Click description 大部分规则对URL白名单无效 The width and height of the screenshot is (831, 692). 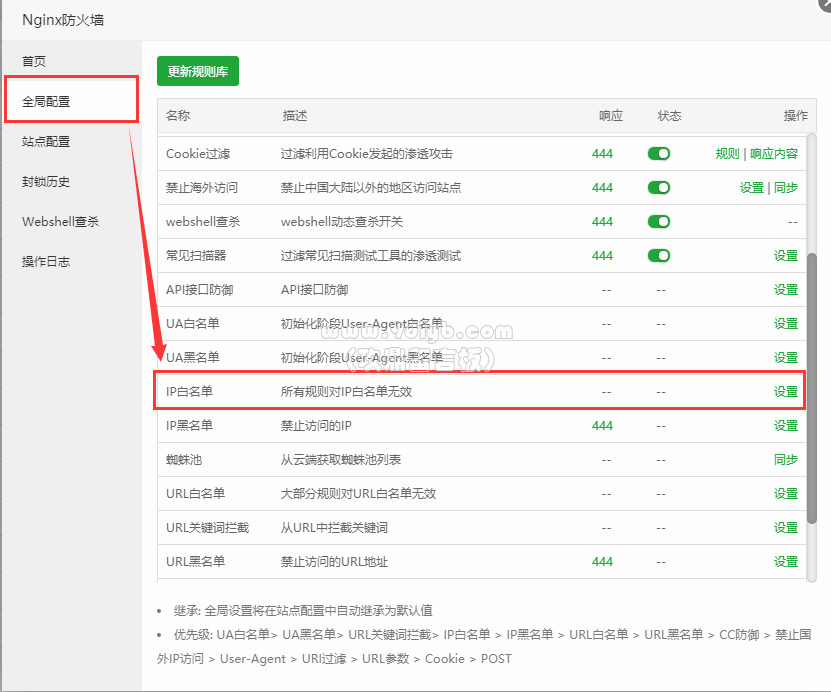[x=358, y=493]
